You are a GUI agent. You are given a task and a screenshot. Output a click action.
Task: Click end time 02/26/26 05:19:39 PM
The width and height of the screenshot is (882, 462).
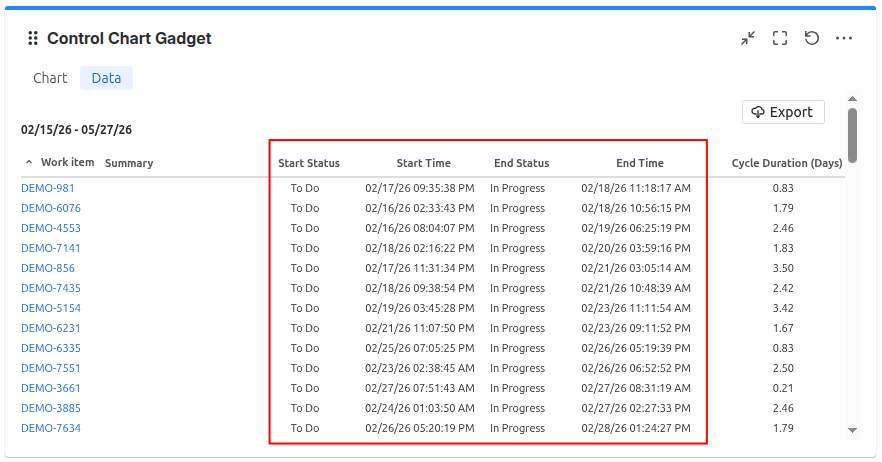click(636, 348)
